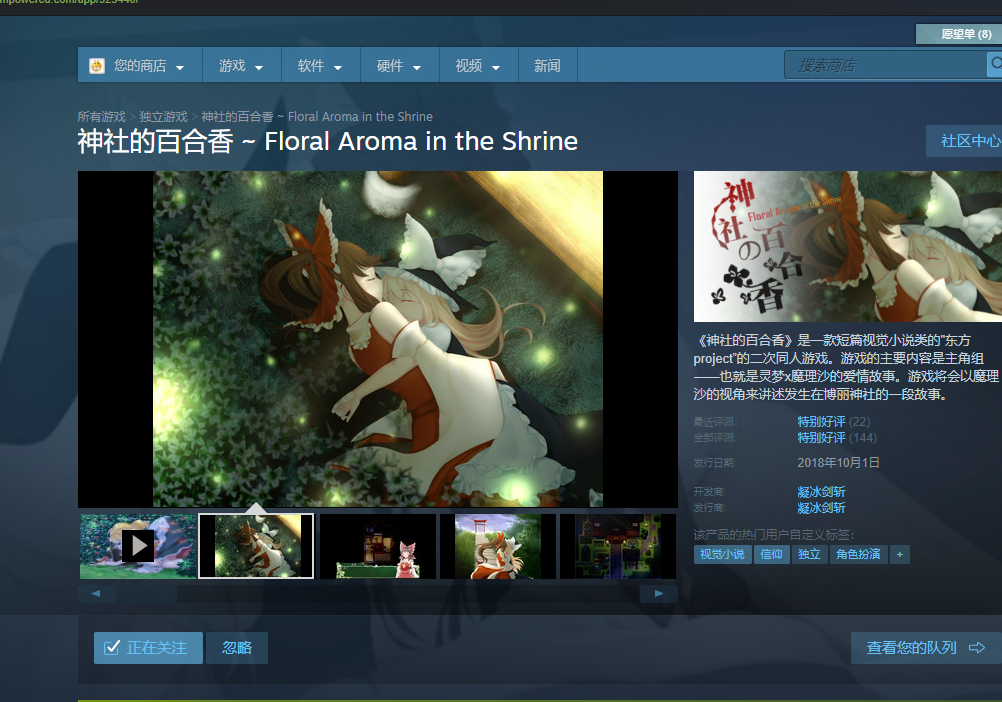Screen dimensions: 1002x702
Task: Play the trailer video thumbnail
Action: [x=138, y=546]
